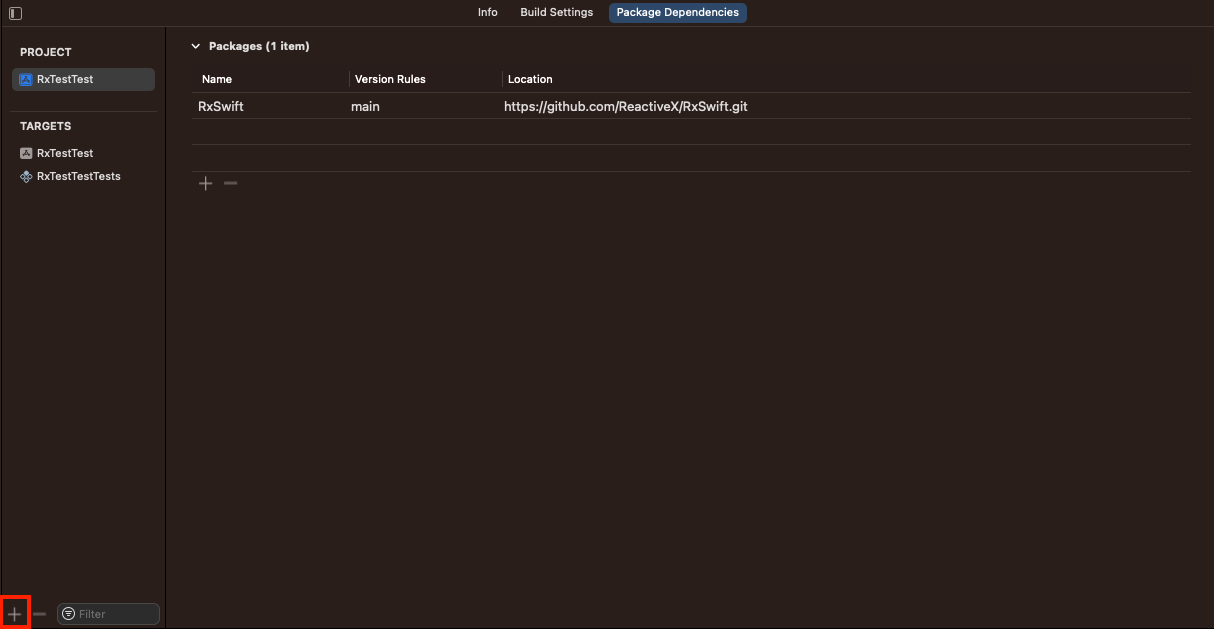
Task: Click the Name column header
Action: pyautogui.click(x=217, y=79)
